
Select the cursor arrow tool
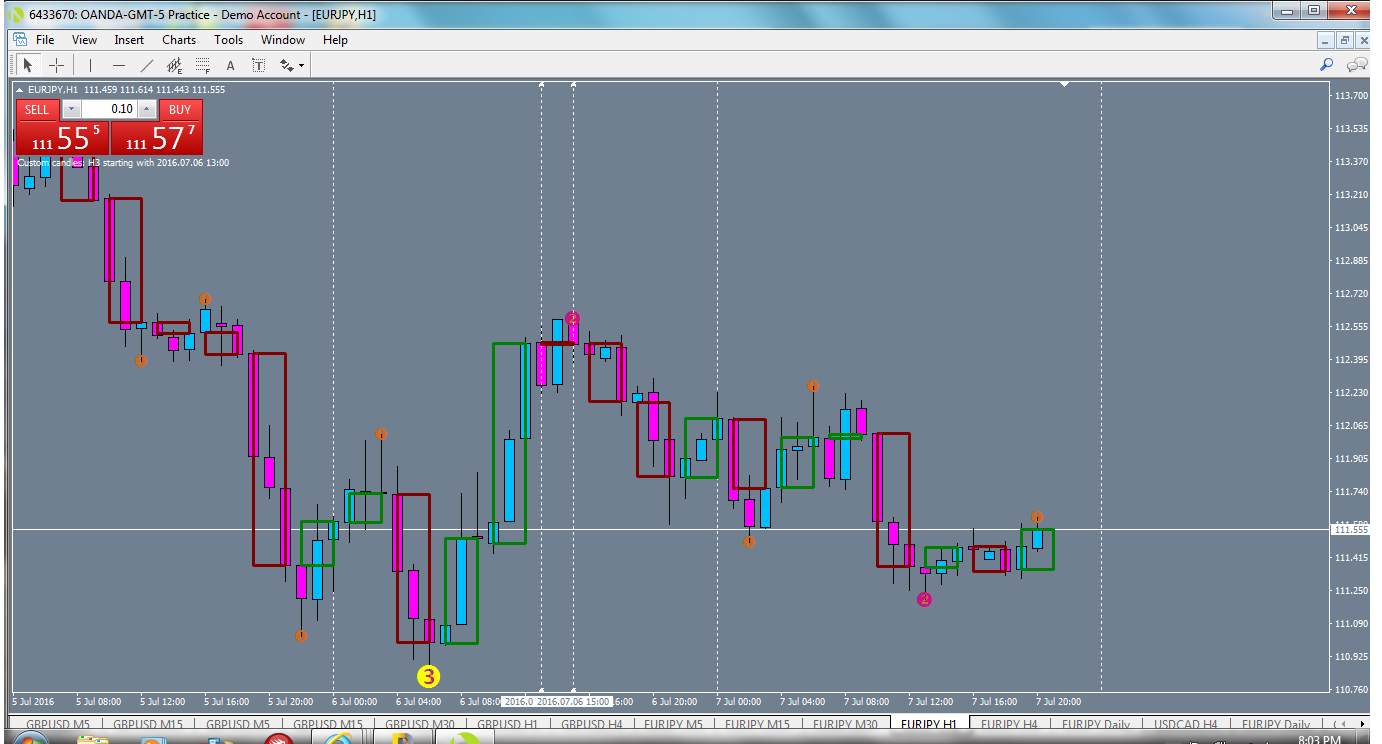click(x=28, y=64)
